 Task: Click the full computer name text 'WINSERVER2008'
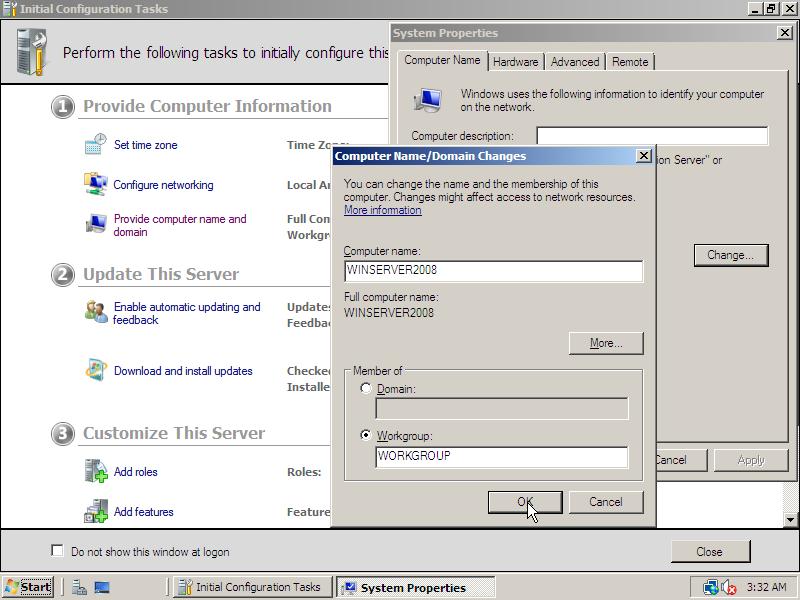coord(389,313)
